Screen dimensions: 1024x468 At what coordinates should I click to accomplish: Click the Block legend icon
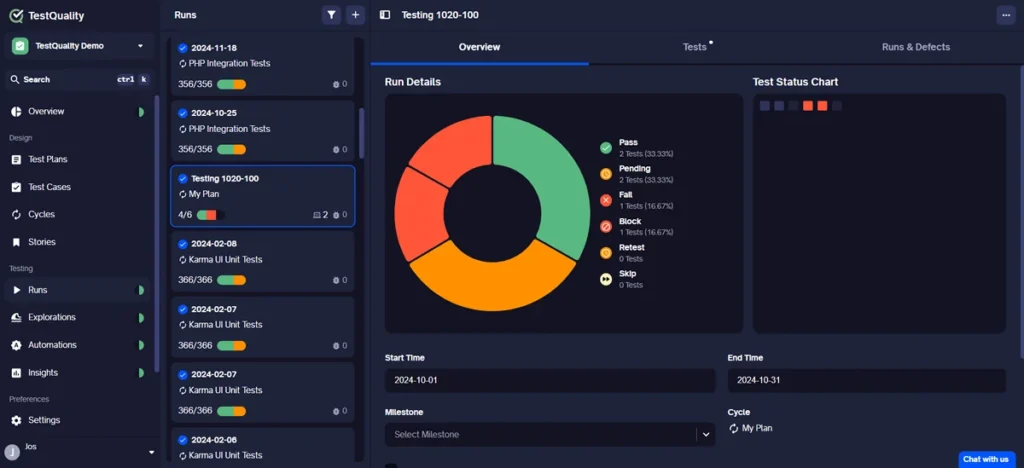coord(606,226)
